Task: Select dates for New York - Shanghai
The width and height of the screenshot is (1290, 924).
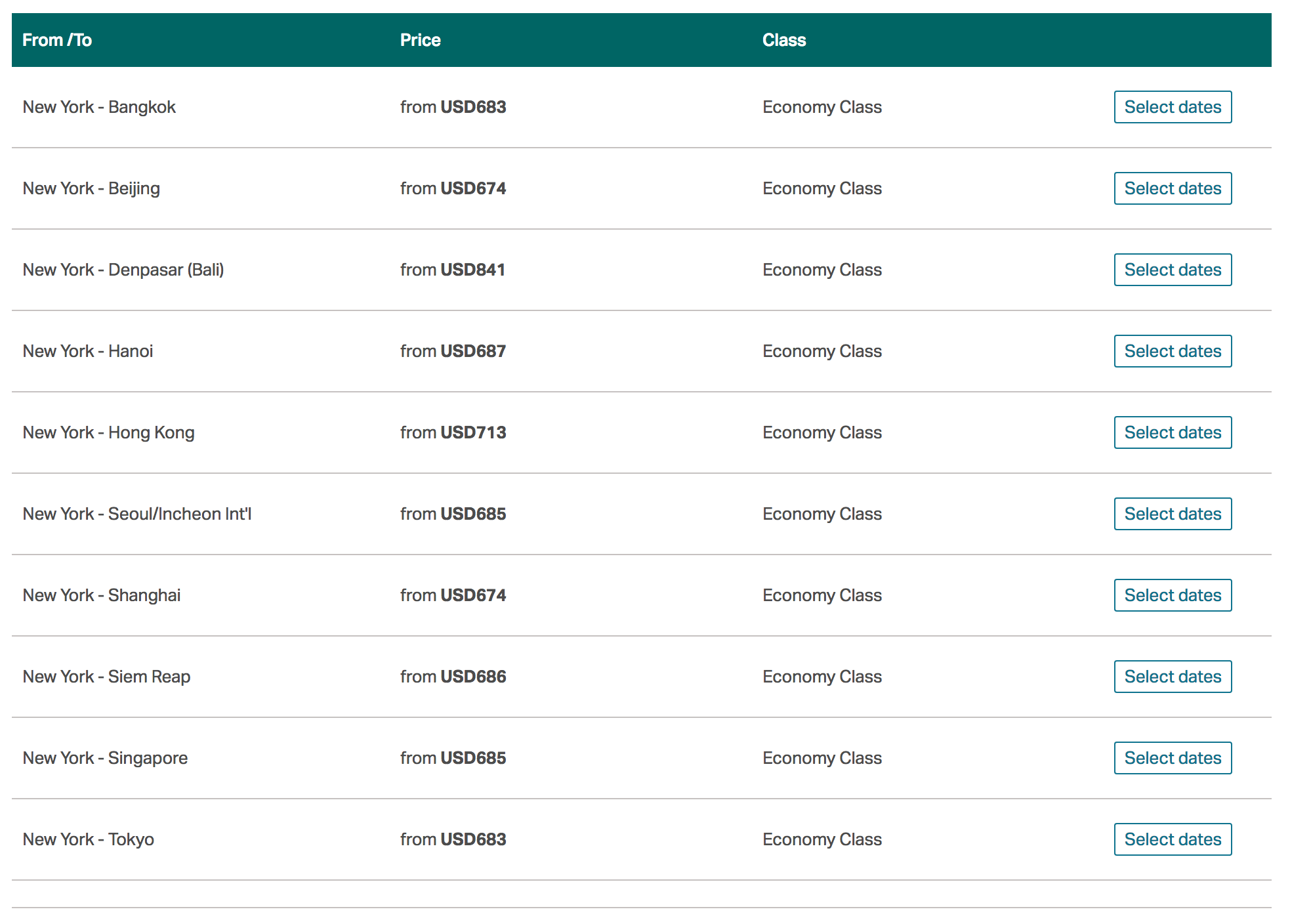Action: [1173, 595]
